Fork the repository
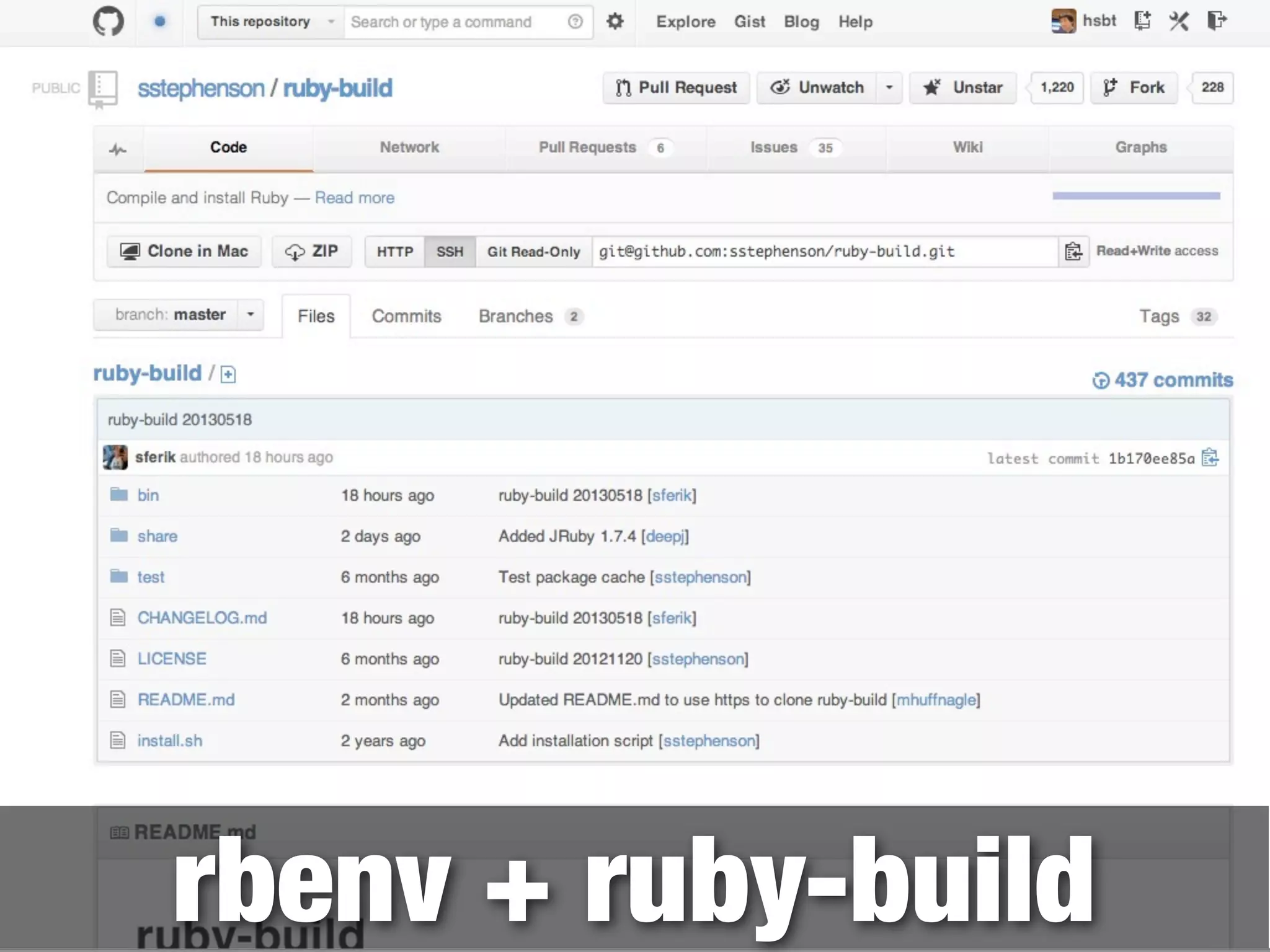 (x=1134, y=87)
